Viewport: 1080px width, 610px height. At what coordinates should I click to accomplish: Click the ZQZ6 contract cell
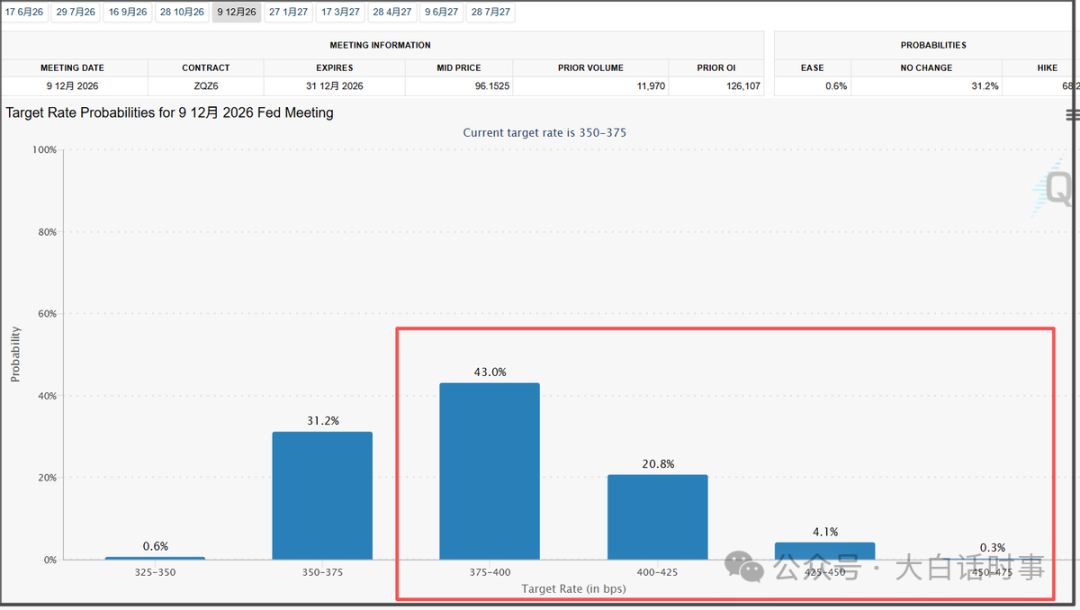206,86
